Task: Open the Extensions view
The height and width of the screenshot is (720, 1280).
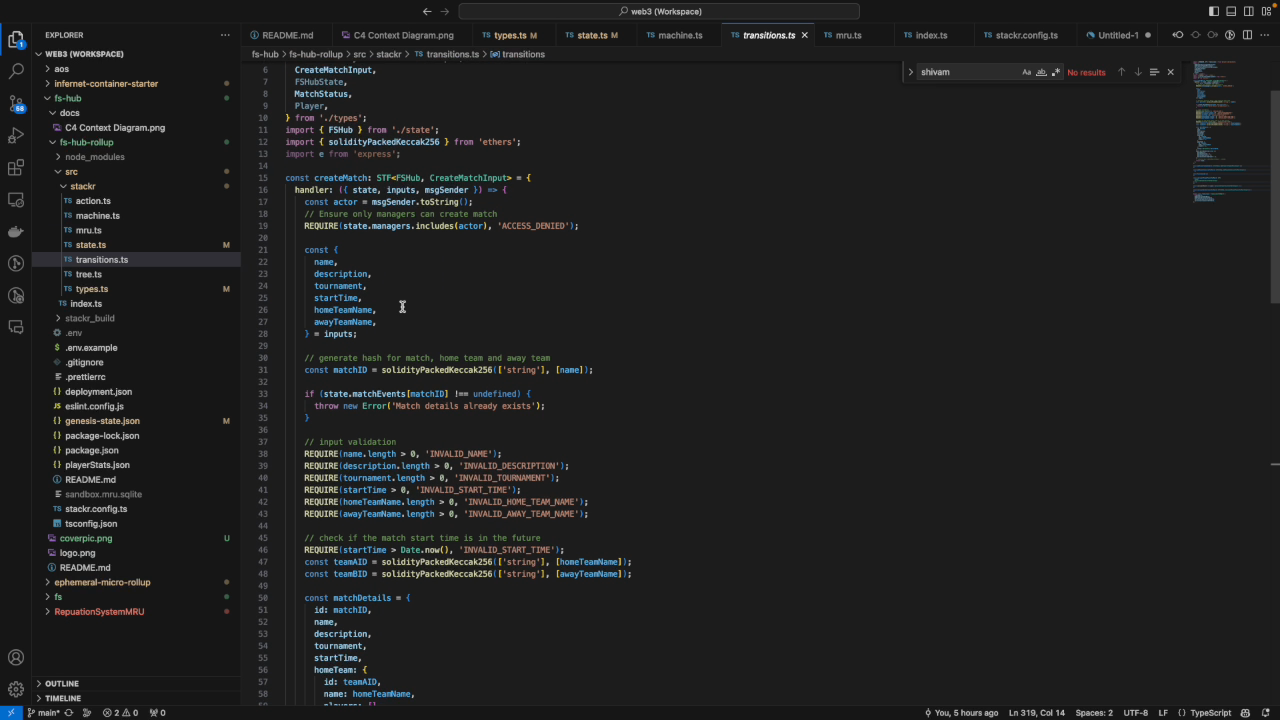Action: tap(16, 168)
